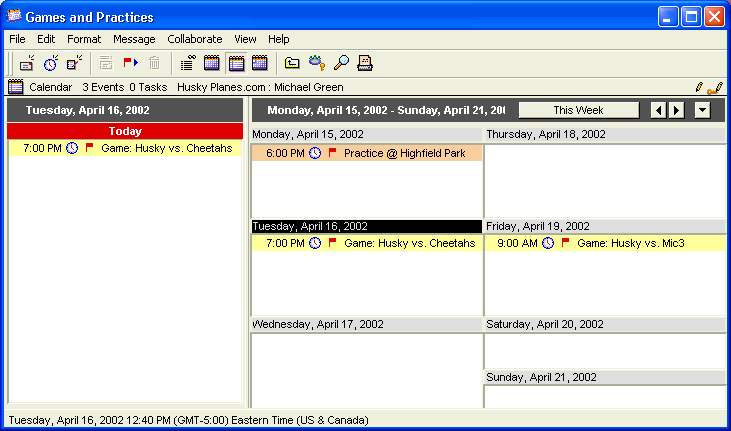Viewport: 731px width, 431px height.
Task: Open dropdown arrow next to week navigation
Action: point(702,110)
